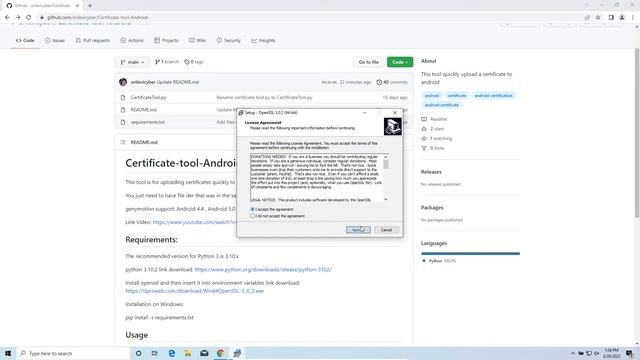Click the 'android-certificate' topic tag
The image size is (640, 360).
pos(441,105)
